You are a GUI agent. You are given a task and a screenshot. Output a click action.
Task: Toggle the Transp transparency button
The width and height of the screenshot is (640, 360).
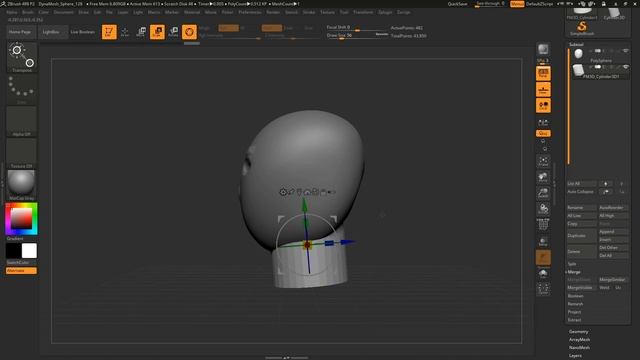(543, 241)
